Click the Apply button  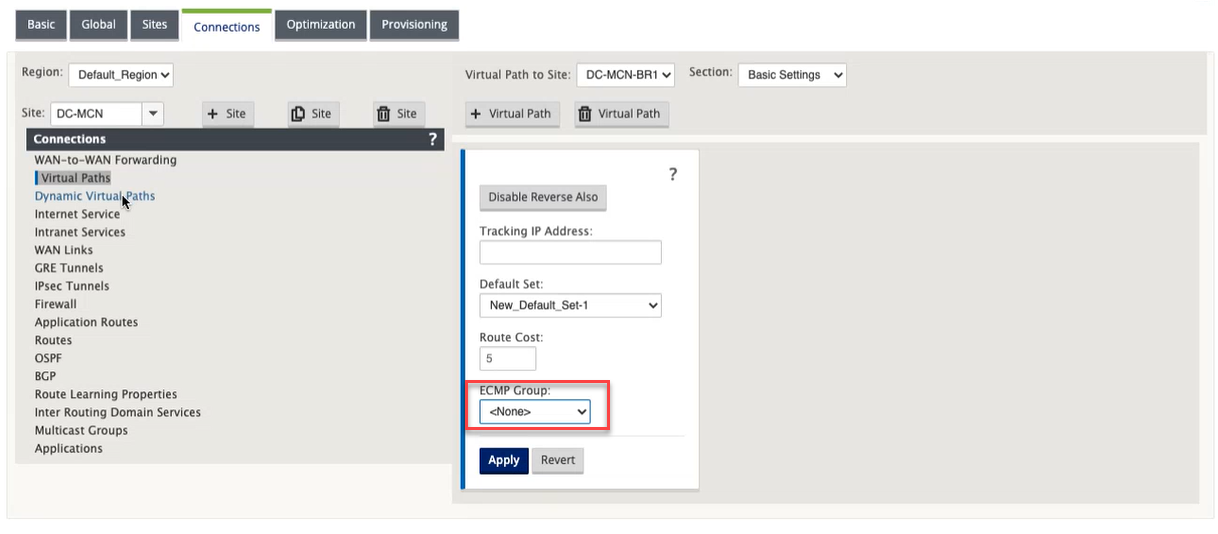pos(504,460)
